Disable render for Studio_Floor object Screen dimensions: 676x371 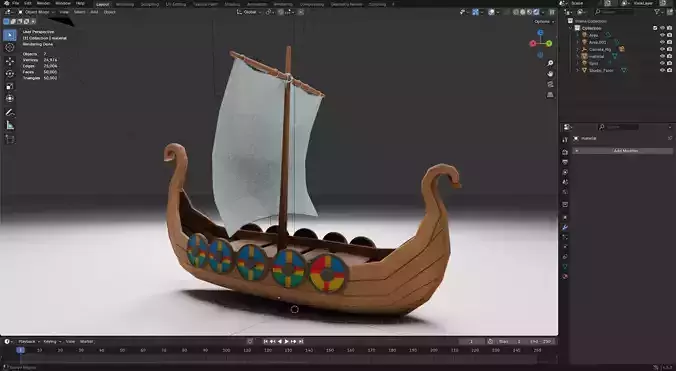[670, 70]
